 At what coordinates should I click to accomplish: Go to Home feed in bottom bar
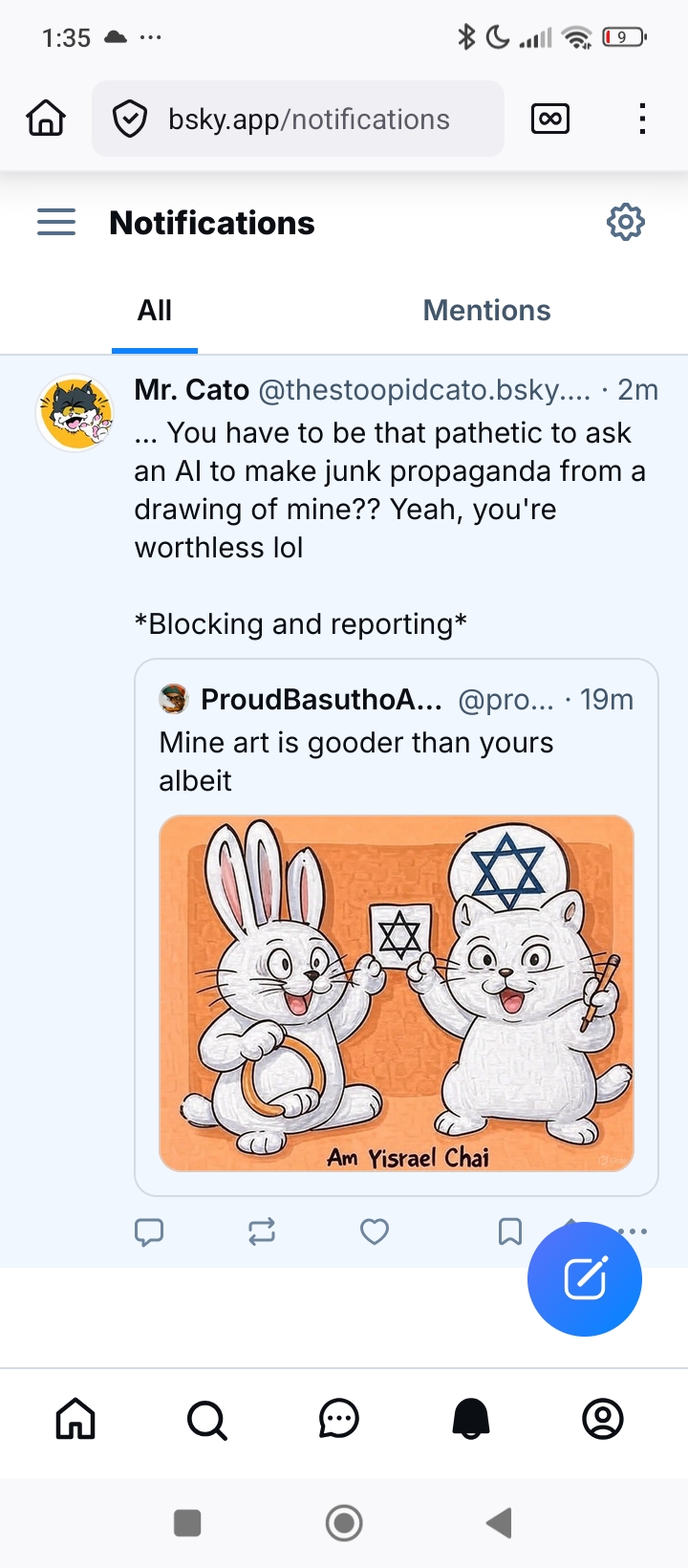75,1419
